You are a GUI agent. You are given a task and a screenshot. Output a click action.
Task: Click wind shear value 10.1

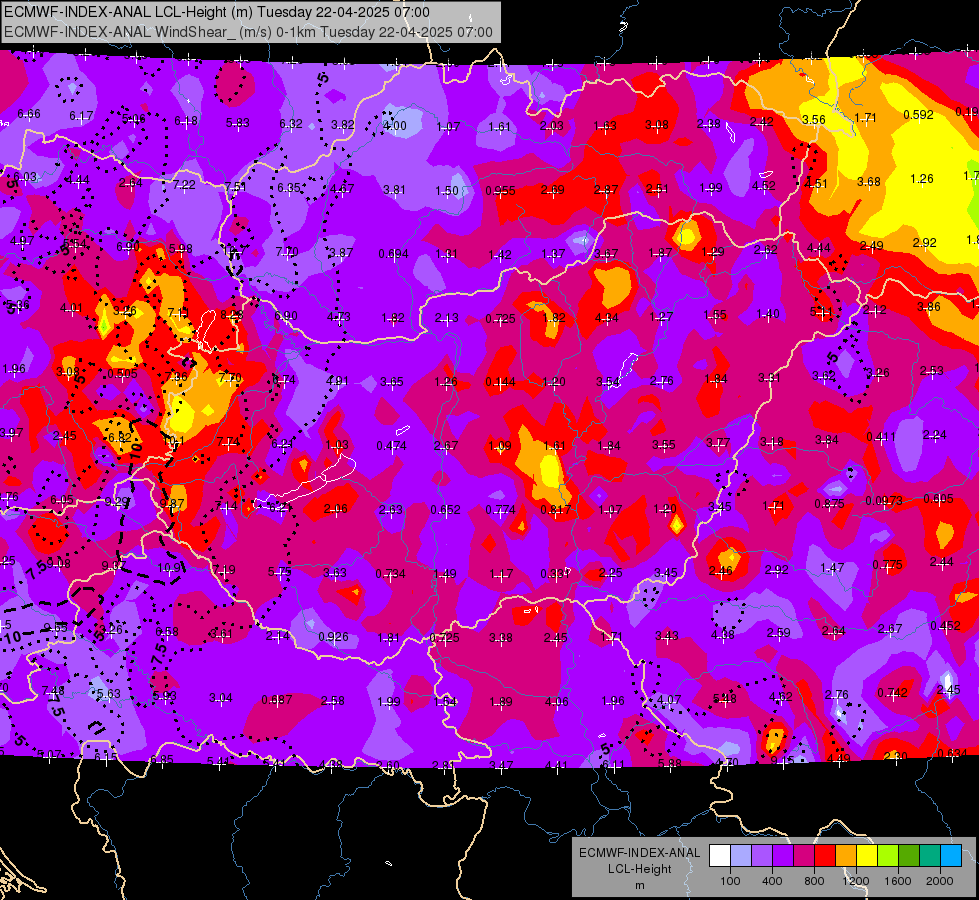tap(174, 440)
